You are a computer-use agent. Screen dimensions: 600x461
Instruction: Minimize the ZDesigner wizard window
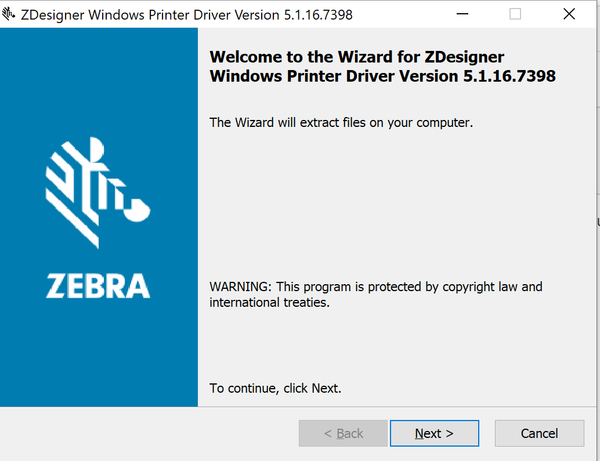click(x=462, y=15)
